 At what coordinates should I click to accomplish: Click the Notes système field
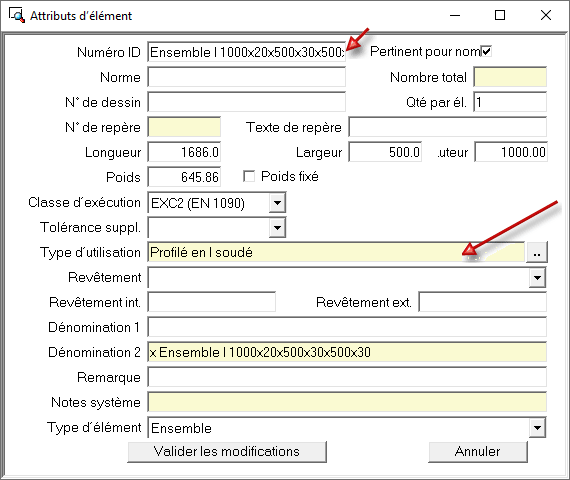click(347, 402)
